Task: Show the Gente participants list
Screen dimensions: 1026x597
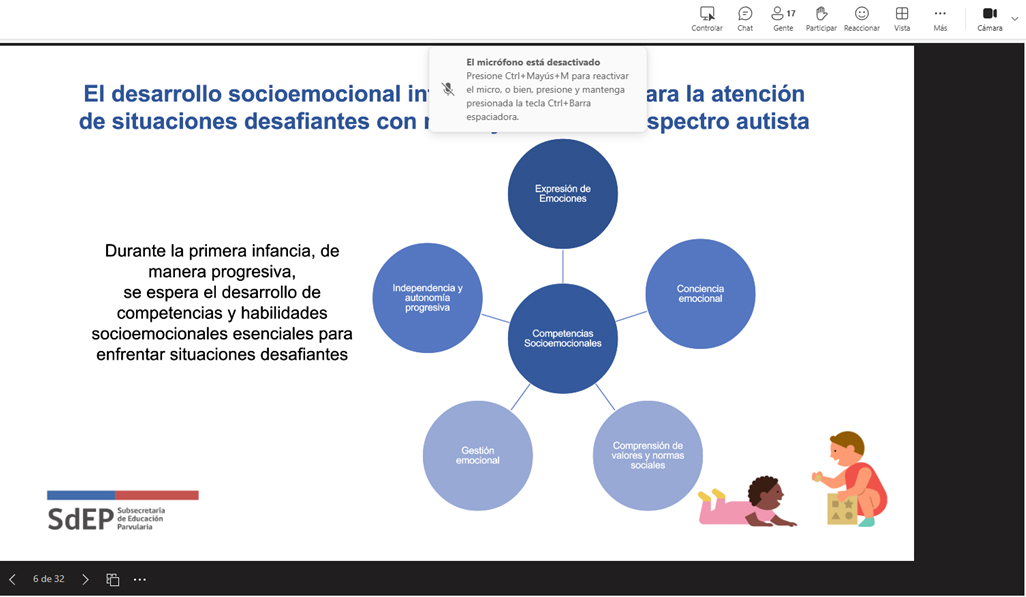Action: (x=783, y=18)
